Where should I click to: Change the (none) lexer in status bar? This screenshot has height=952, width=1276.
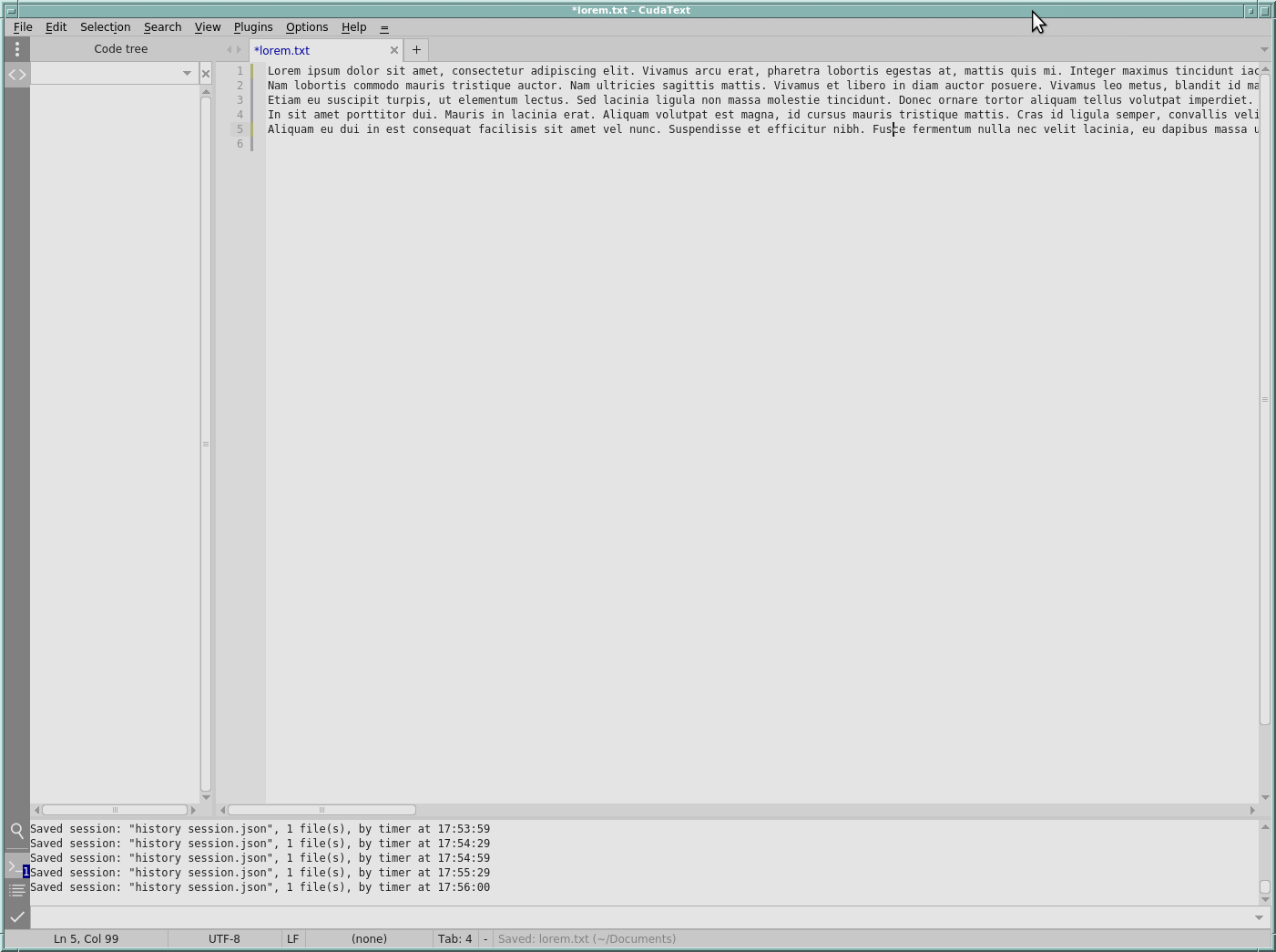point(369,939)
